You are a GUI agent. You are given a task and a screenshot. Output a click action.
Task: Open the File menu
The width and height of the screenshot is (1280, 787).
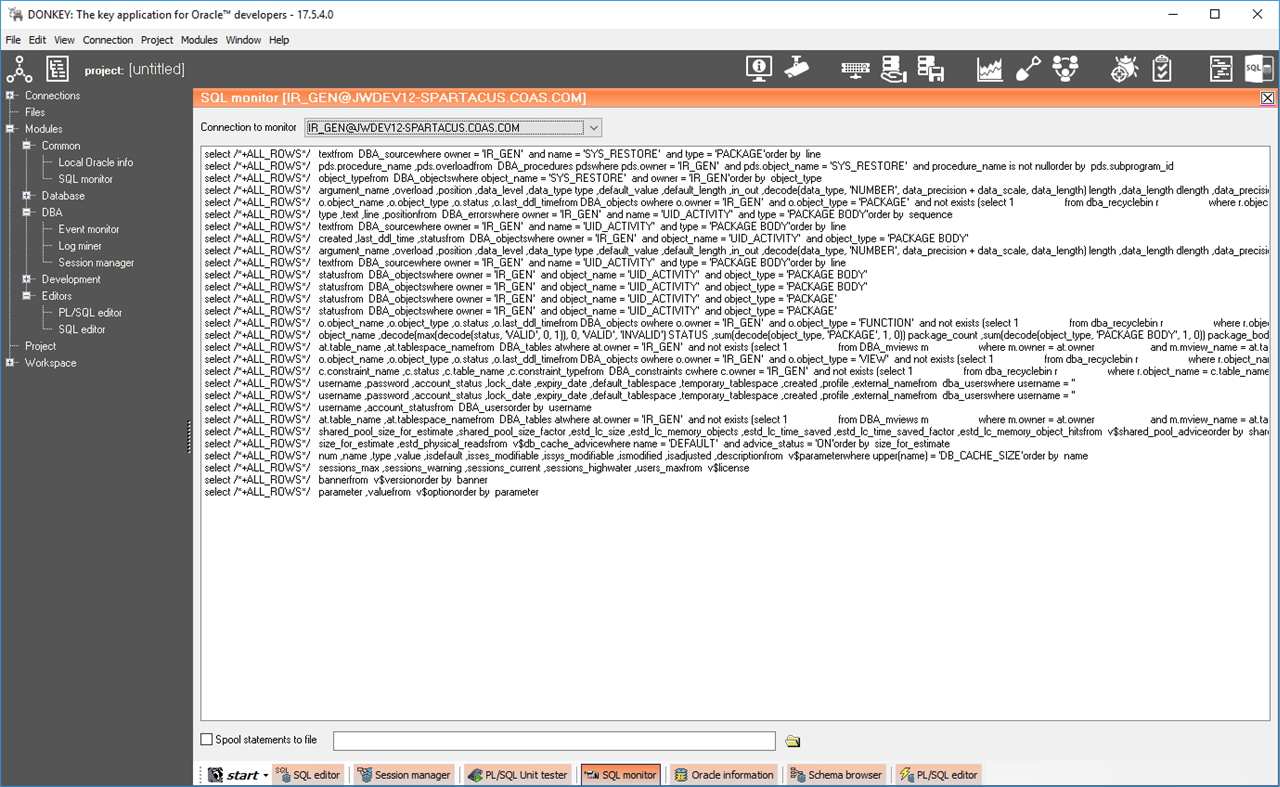(13, 40)
